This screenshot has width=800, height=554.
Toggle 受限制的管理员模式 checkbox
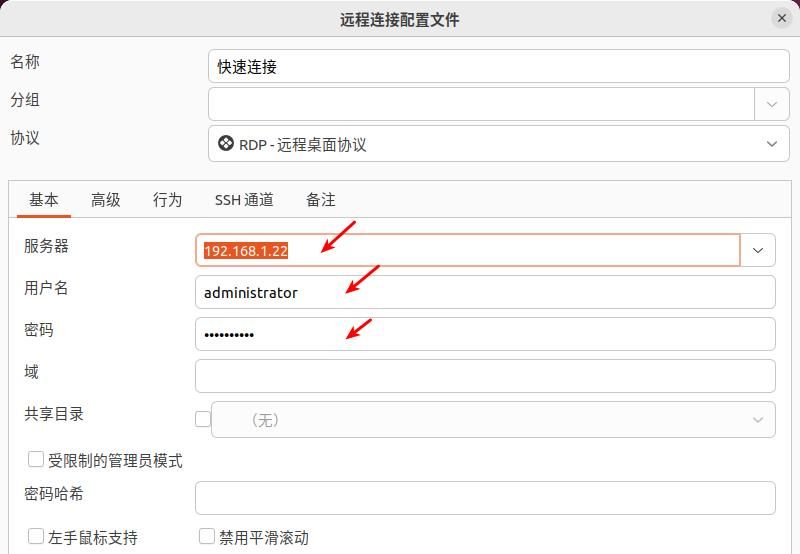coord(36,459)
